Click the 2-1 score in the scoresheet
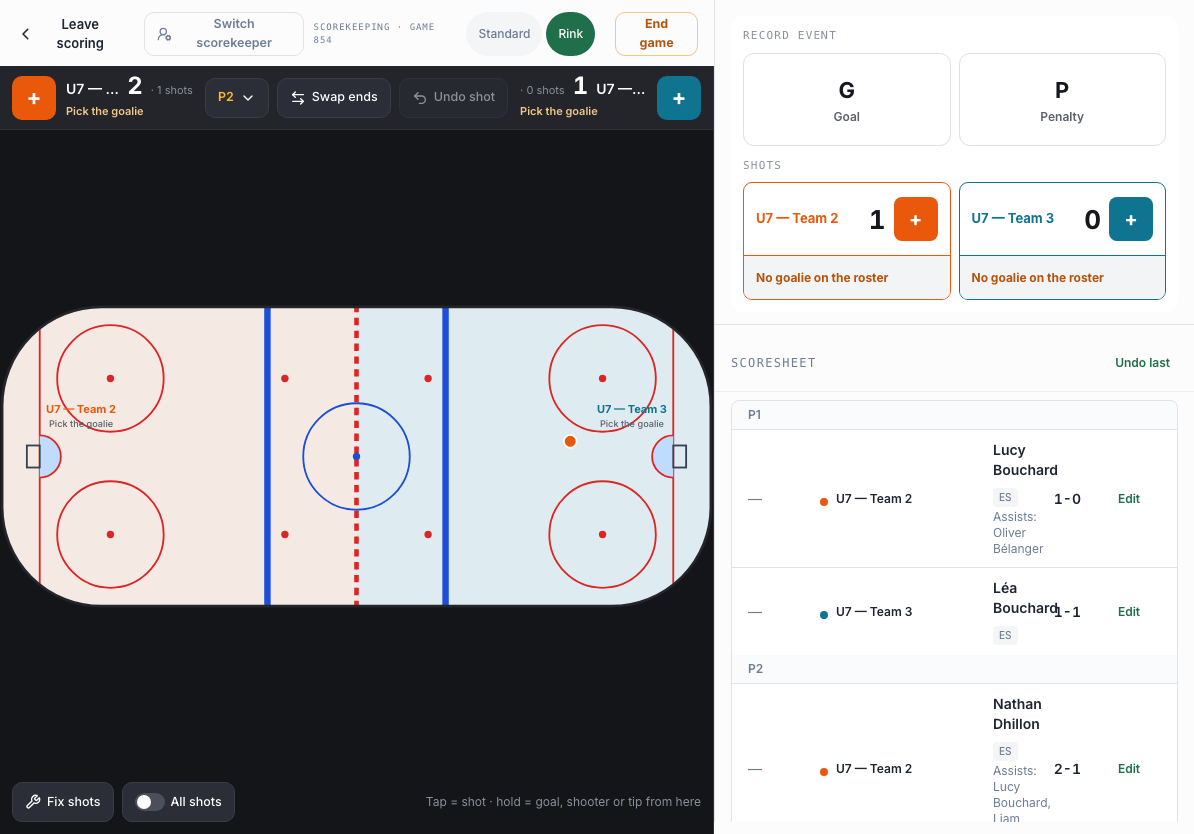Viewport: 1194px width, 834px height. [x=1067, y=768]
